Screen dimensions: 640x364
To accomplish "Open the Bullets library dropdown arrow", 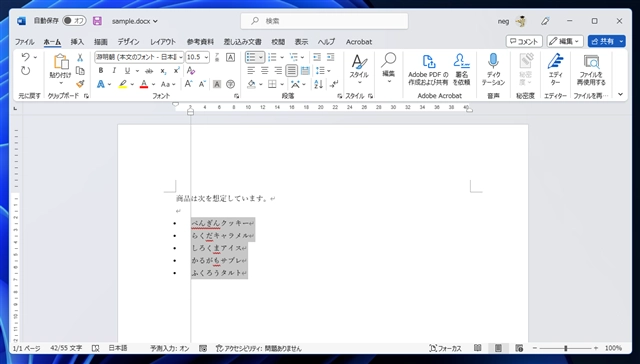I will (x=260, y=57).
